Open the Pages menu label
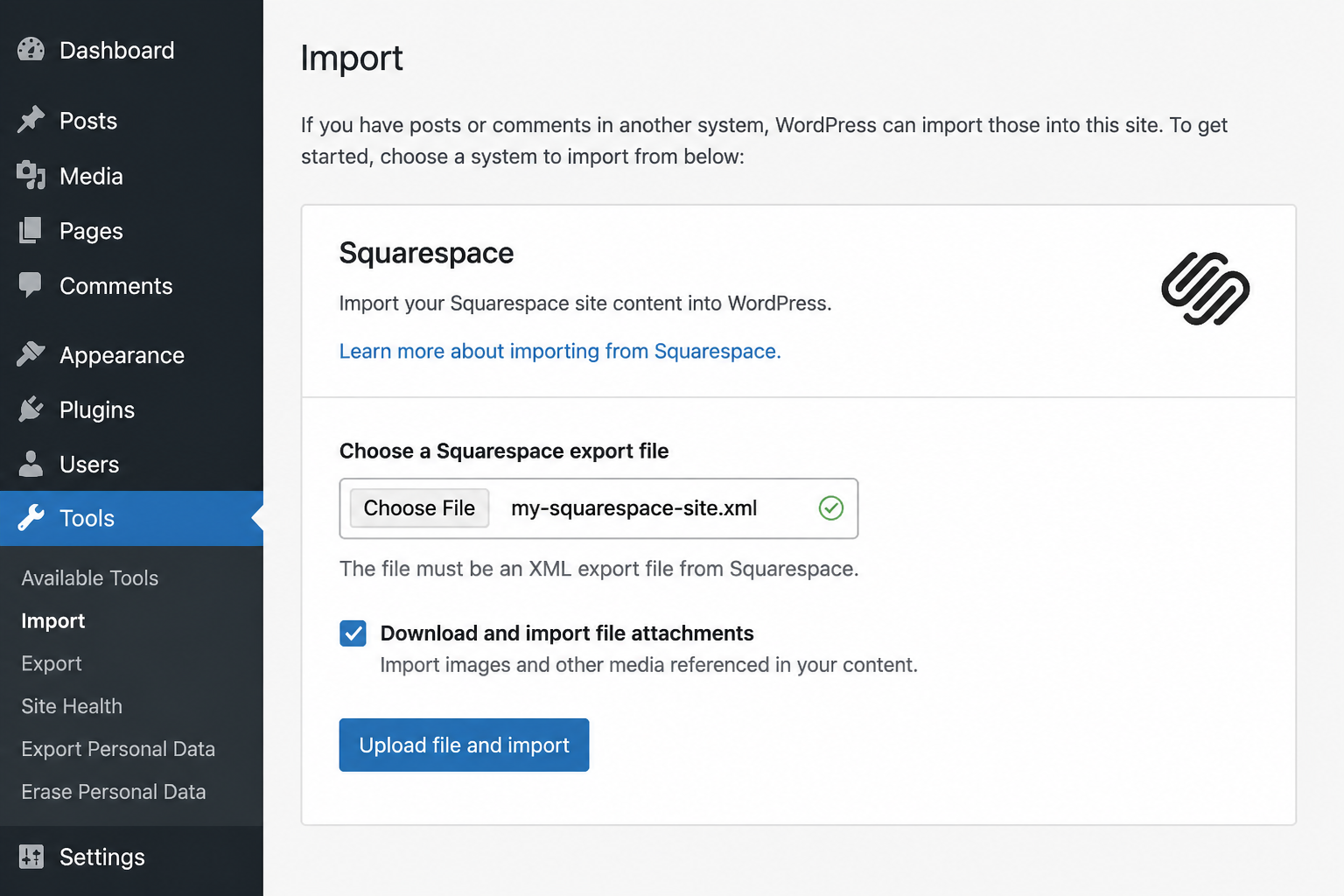Screen dimensions: 1344x896 point(91,231)
